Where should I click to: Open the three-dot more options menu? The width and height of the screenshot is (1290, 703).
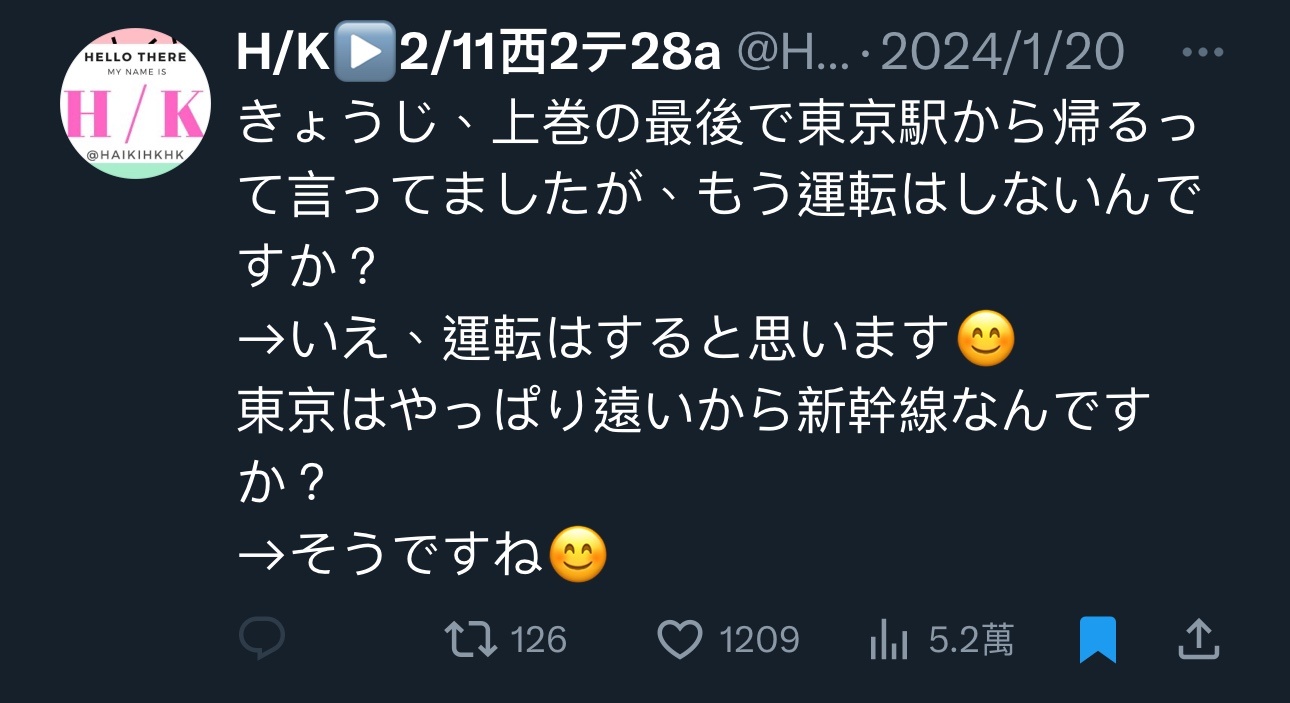pos(1203,52)
